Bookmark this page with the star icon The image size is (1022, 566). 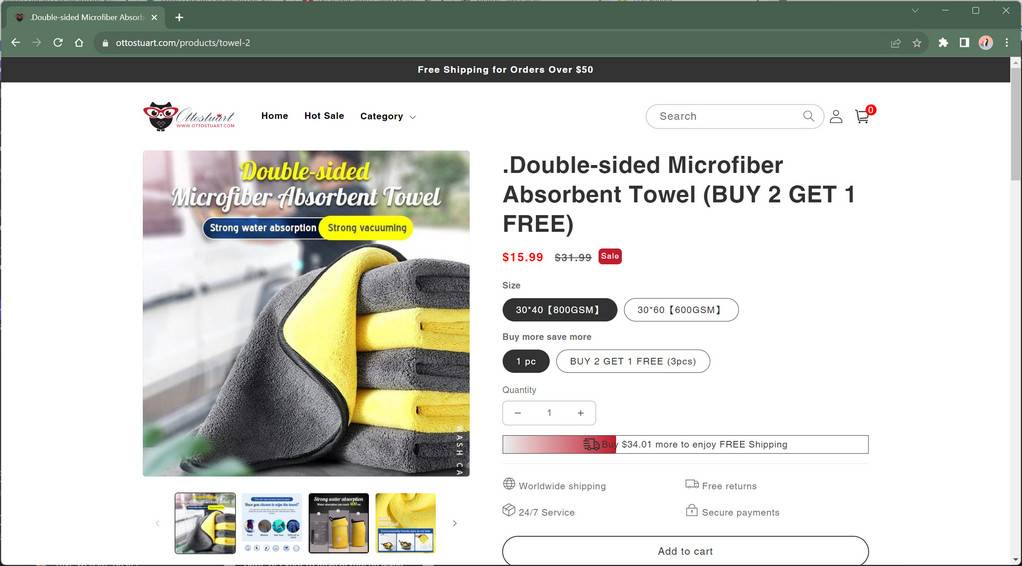point(916,43)
